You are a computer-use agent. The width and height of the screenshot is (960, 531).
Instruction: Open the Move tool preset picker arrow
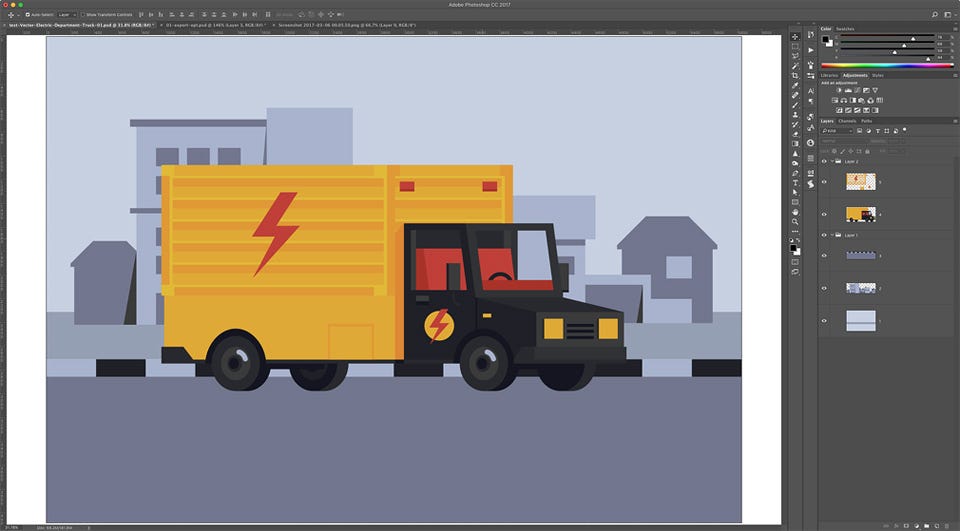tap(18, 15)
